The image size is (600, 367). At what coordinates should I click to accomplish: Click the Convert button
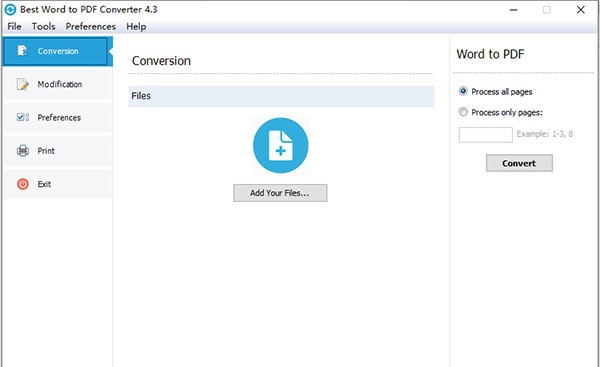(519, 163)
